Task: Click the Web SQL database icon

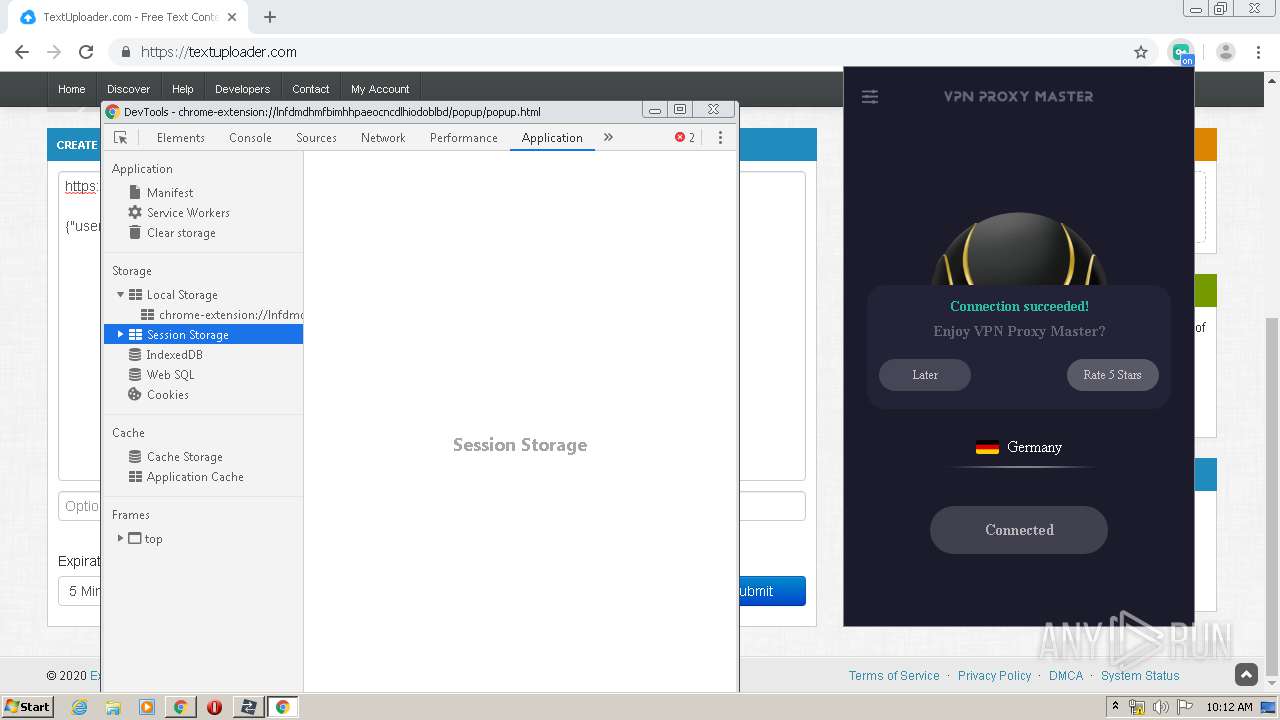Action: click(135, 375)
